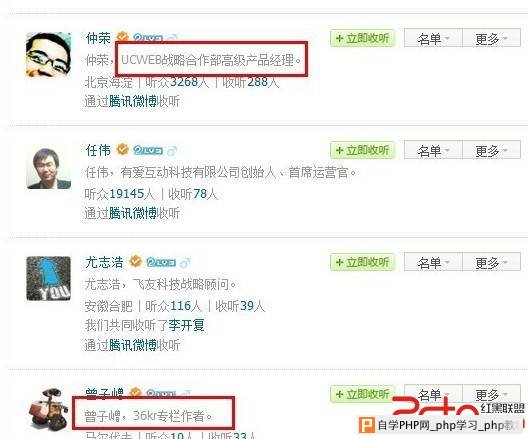Expand the 名单 dropdown for 仲荣

(x=433, y=38)
